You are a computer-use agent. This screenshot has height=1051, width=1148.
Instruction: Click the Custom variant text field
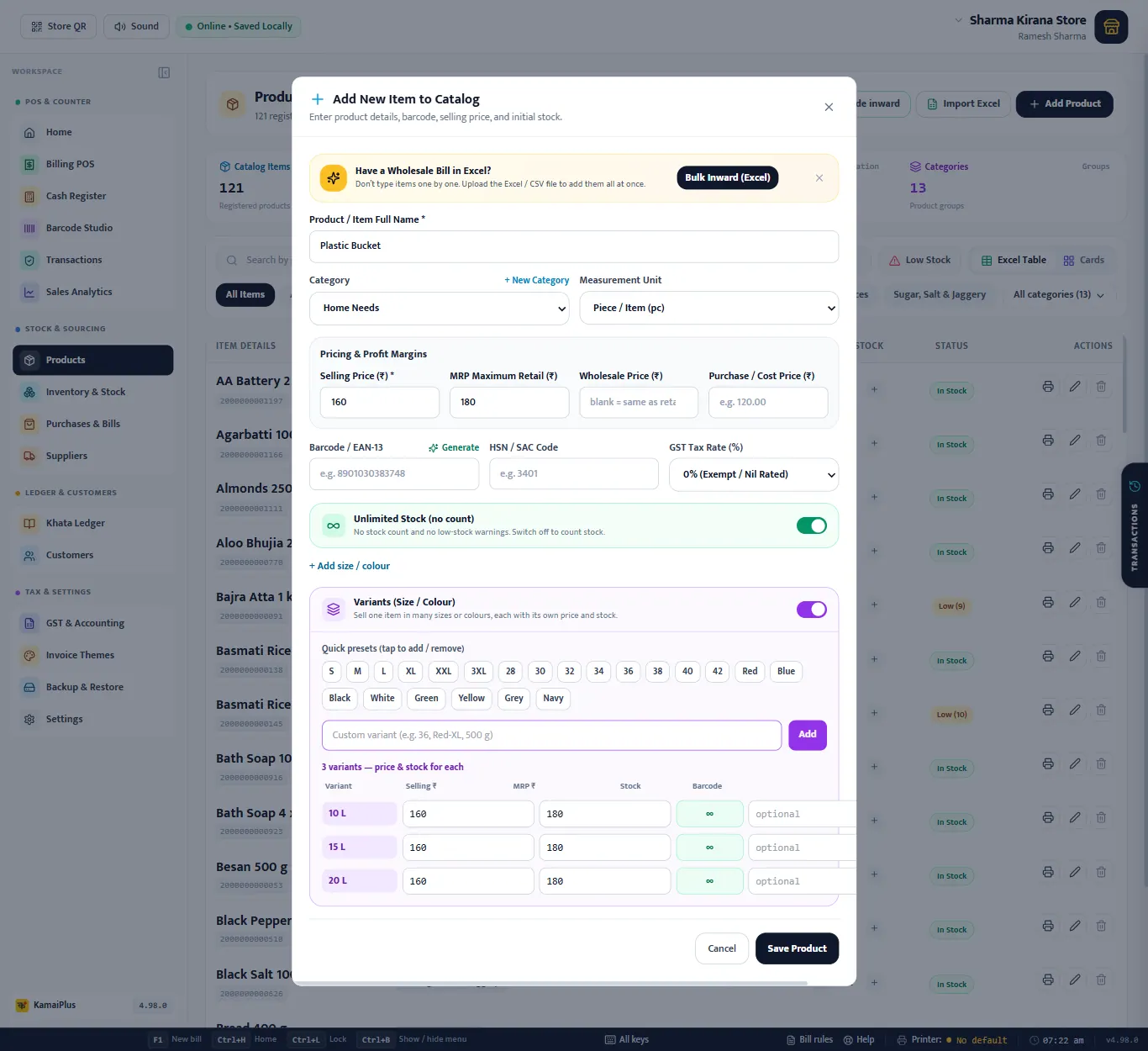(x=551, y=735)
